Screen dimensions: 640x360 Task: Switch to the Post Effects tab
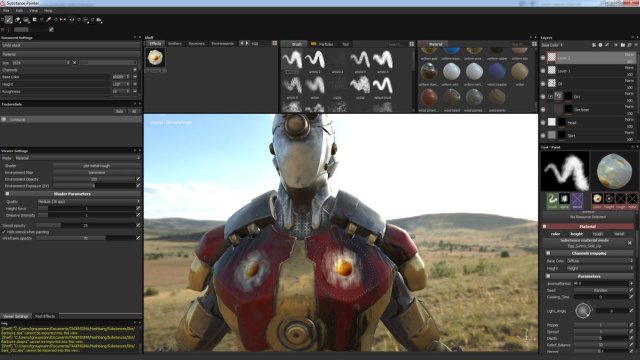45,316
